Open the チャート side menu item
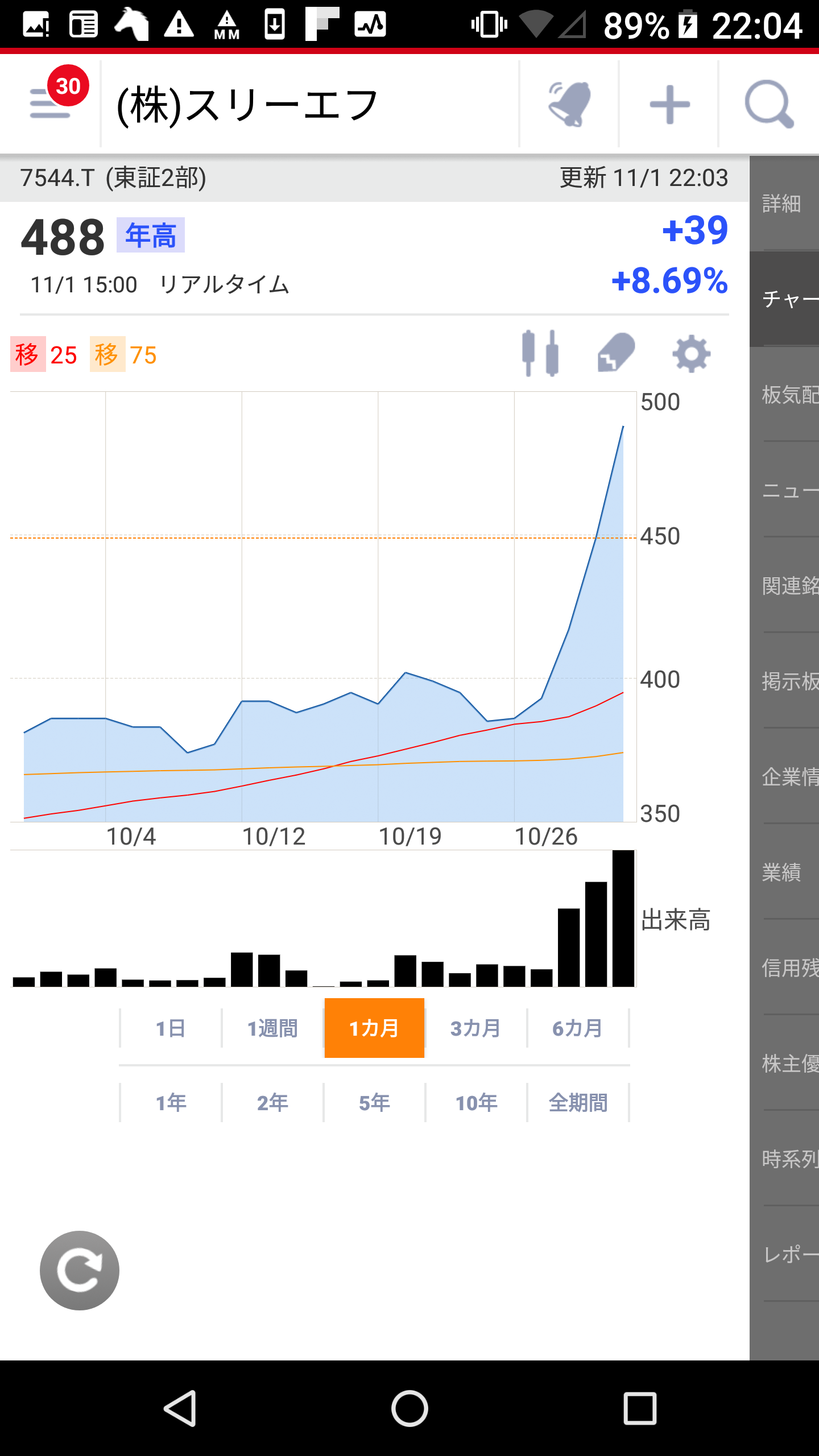 [x=784, y=299]
